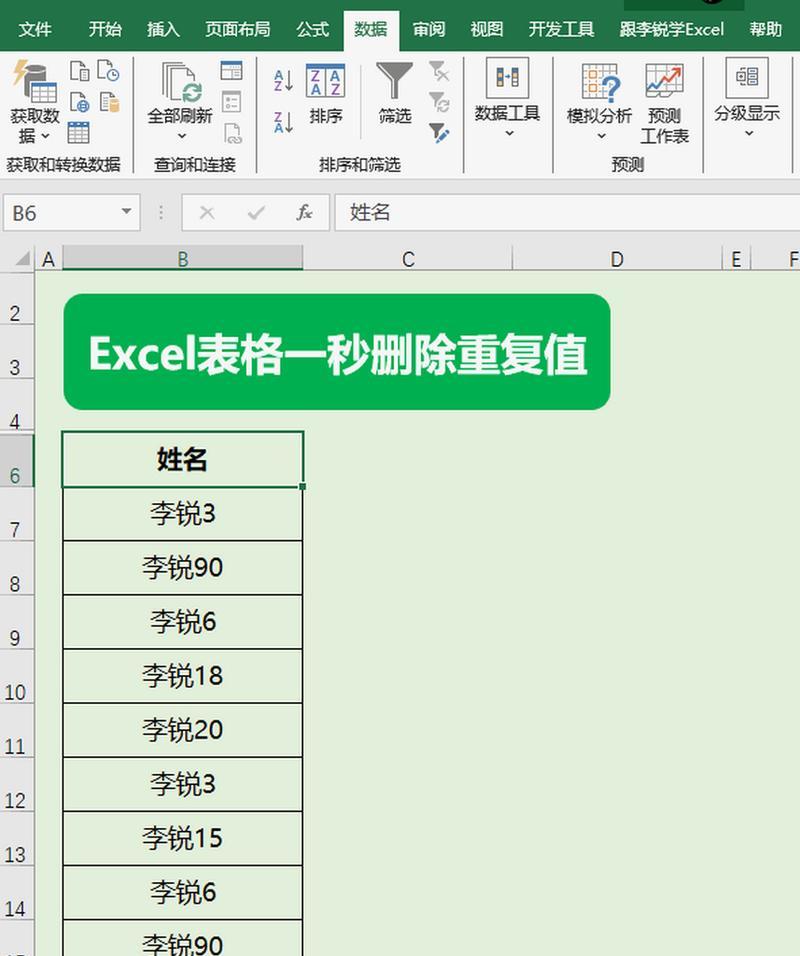The image size is (800, 956).
Task: Click the 预测工作表 (Forecast Sheet) icon
Action: click(664, 104)
